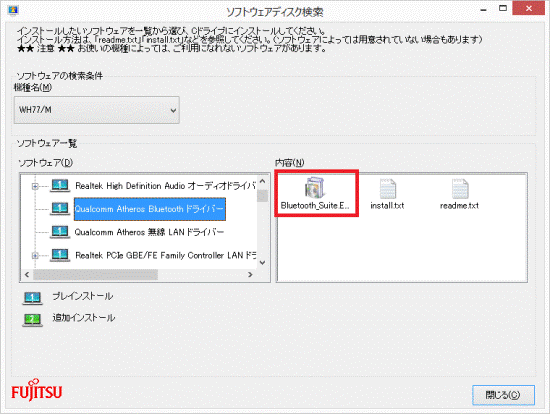Click the Realtek High Definition Audio laptop icon
This screenshot has height=414, width=550.
[x=60, y=186]
